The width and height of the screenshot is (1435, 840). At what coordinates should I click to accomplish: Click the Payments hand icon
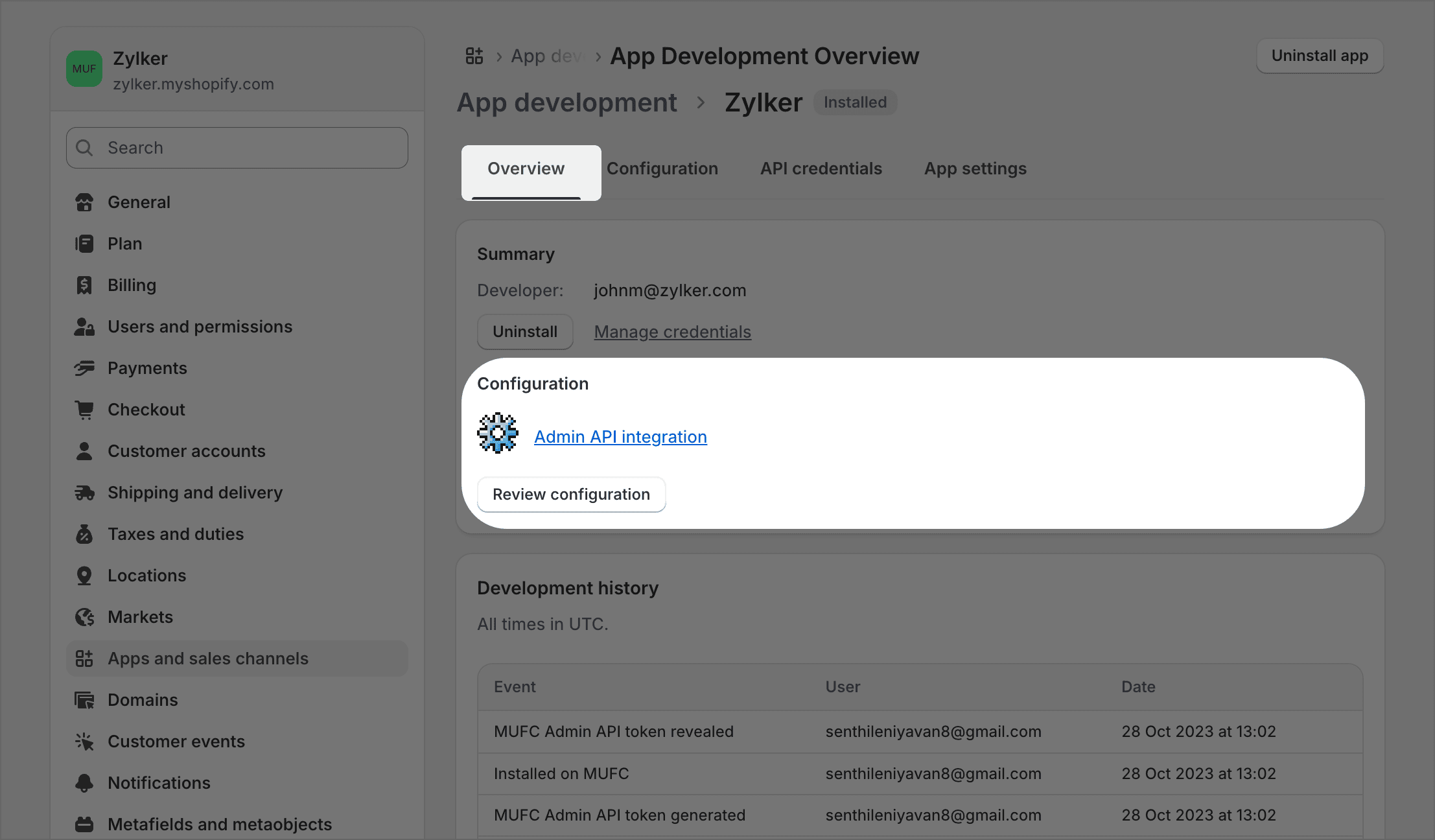coord(84,368)
